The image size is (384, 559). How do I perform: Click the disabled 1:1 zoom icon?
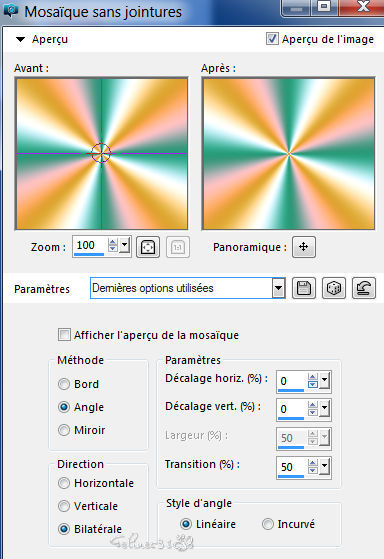coord(178,247)
